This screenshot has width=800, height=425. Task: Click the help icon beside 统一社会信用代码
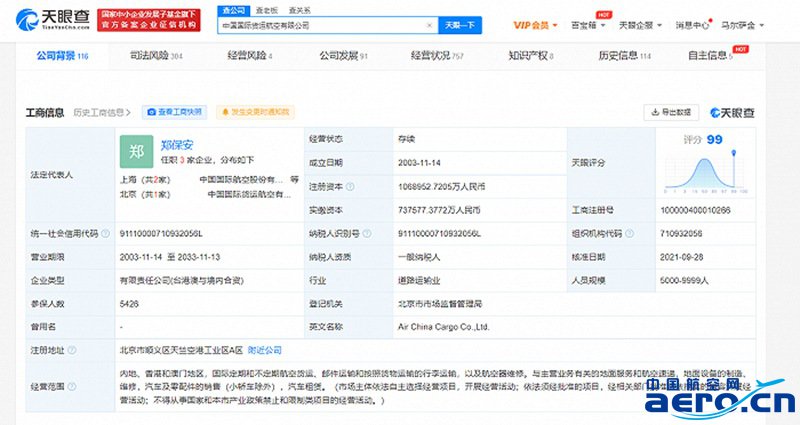pyautogui.click(x=105, y=234)
